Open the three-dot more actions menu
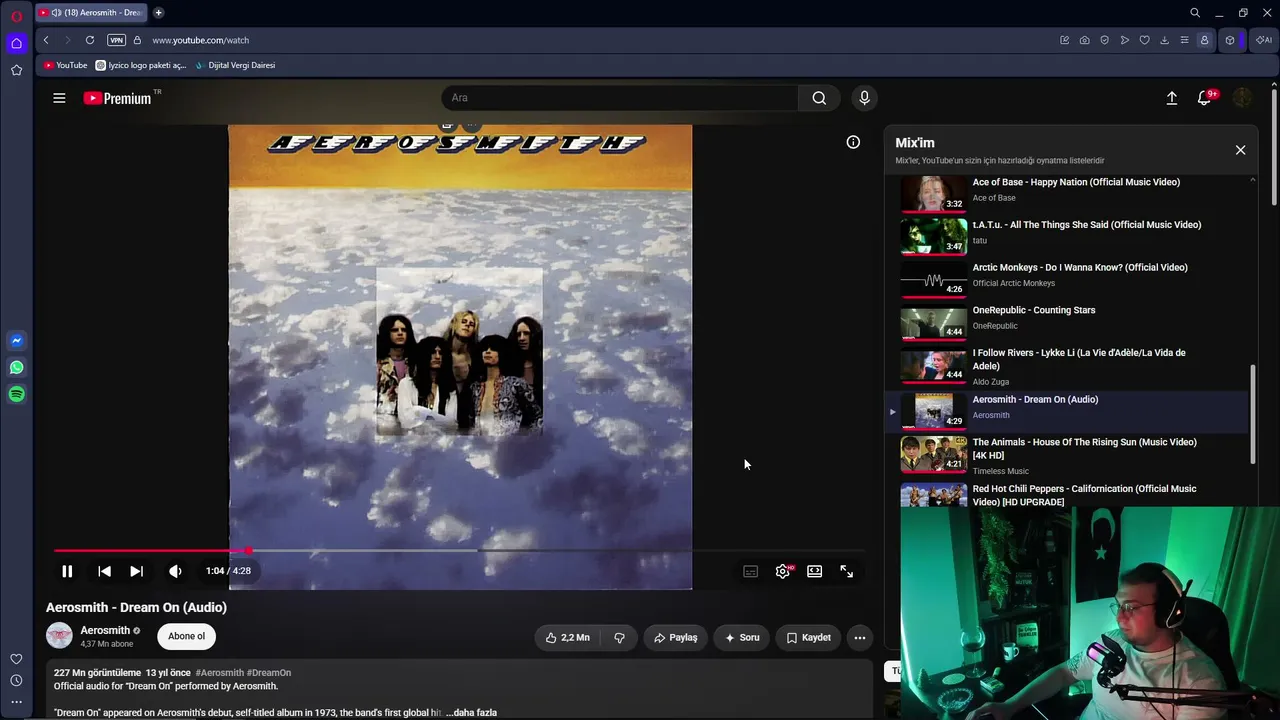 [859, 637]
